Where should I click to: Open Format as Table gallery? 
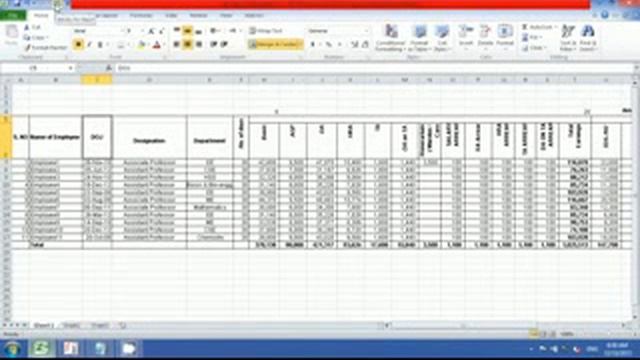pyautogui.click(x=419, y=38)
